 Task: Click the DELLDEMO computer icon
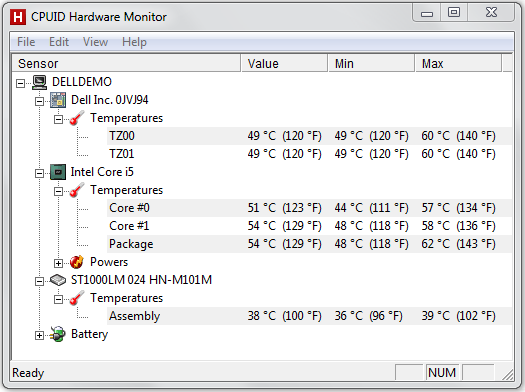40,82
